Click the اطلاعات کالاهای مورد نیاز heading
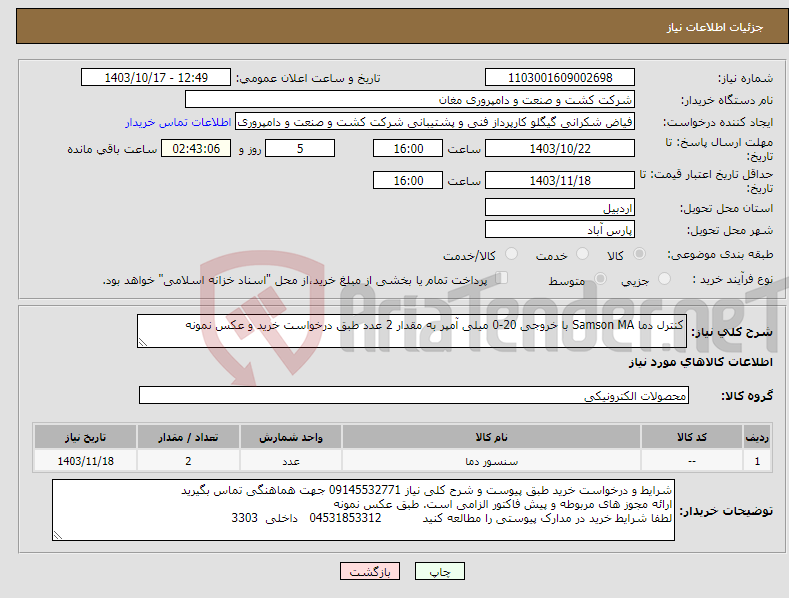 pyautogui.click(x=700, y=362)
